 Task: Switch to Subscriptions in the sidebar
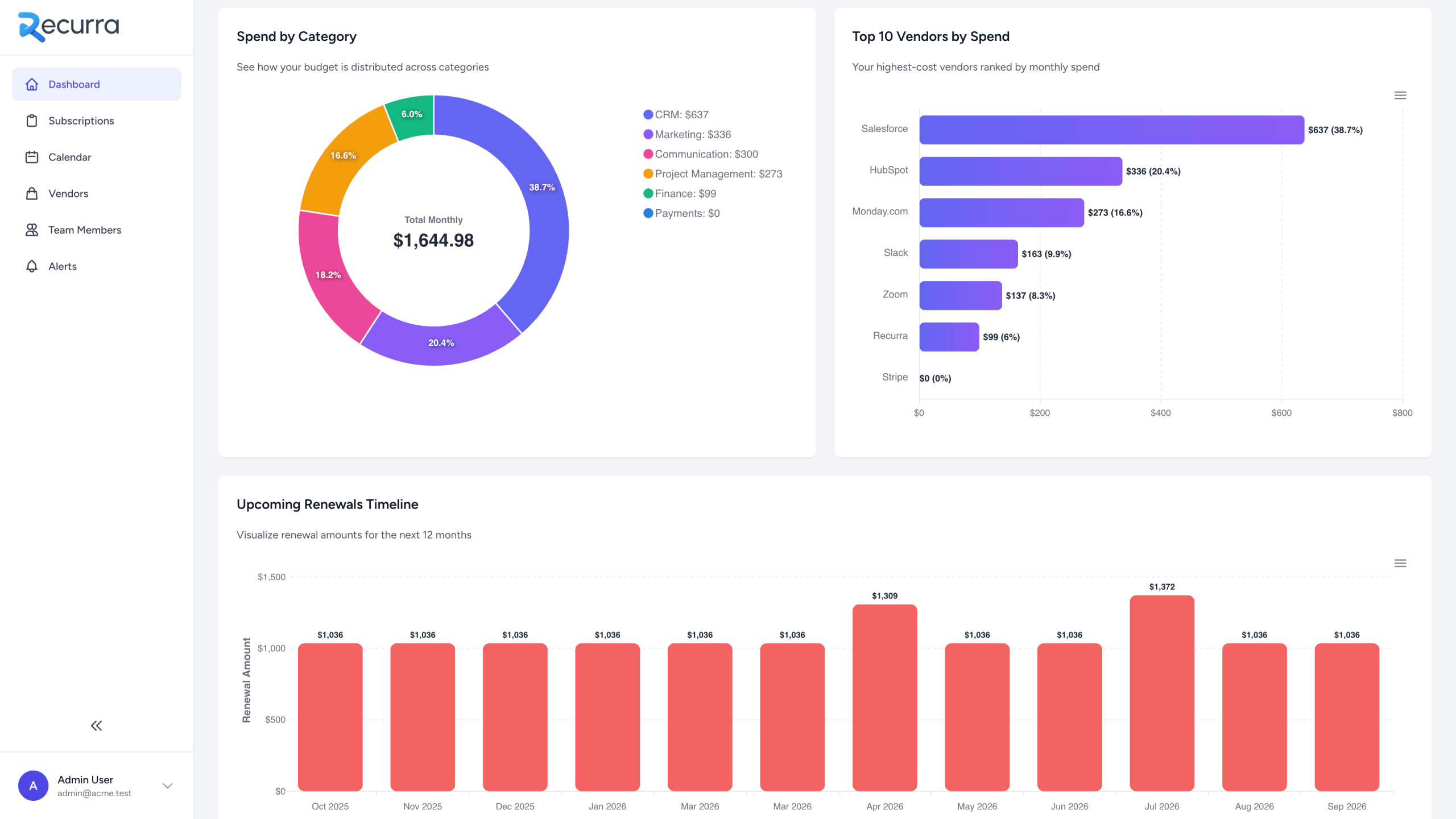tap(81, 120)
